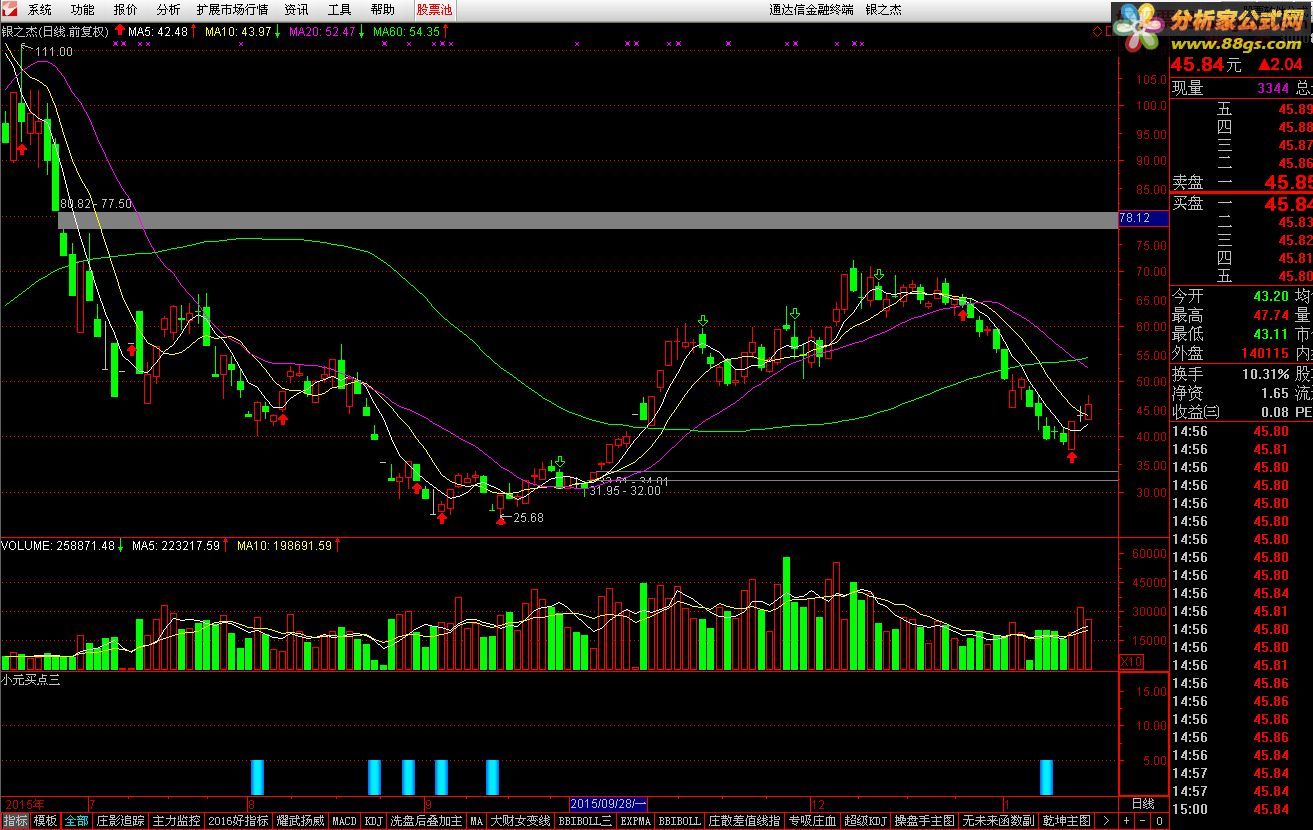Click the > arrow to show more tabs

pyautogui.click(x=1104, y=821)
